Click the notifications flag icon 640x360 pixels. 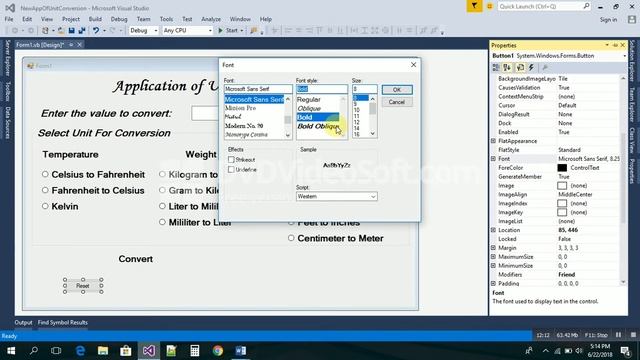474,6
